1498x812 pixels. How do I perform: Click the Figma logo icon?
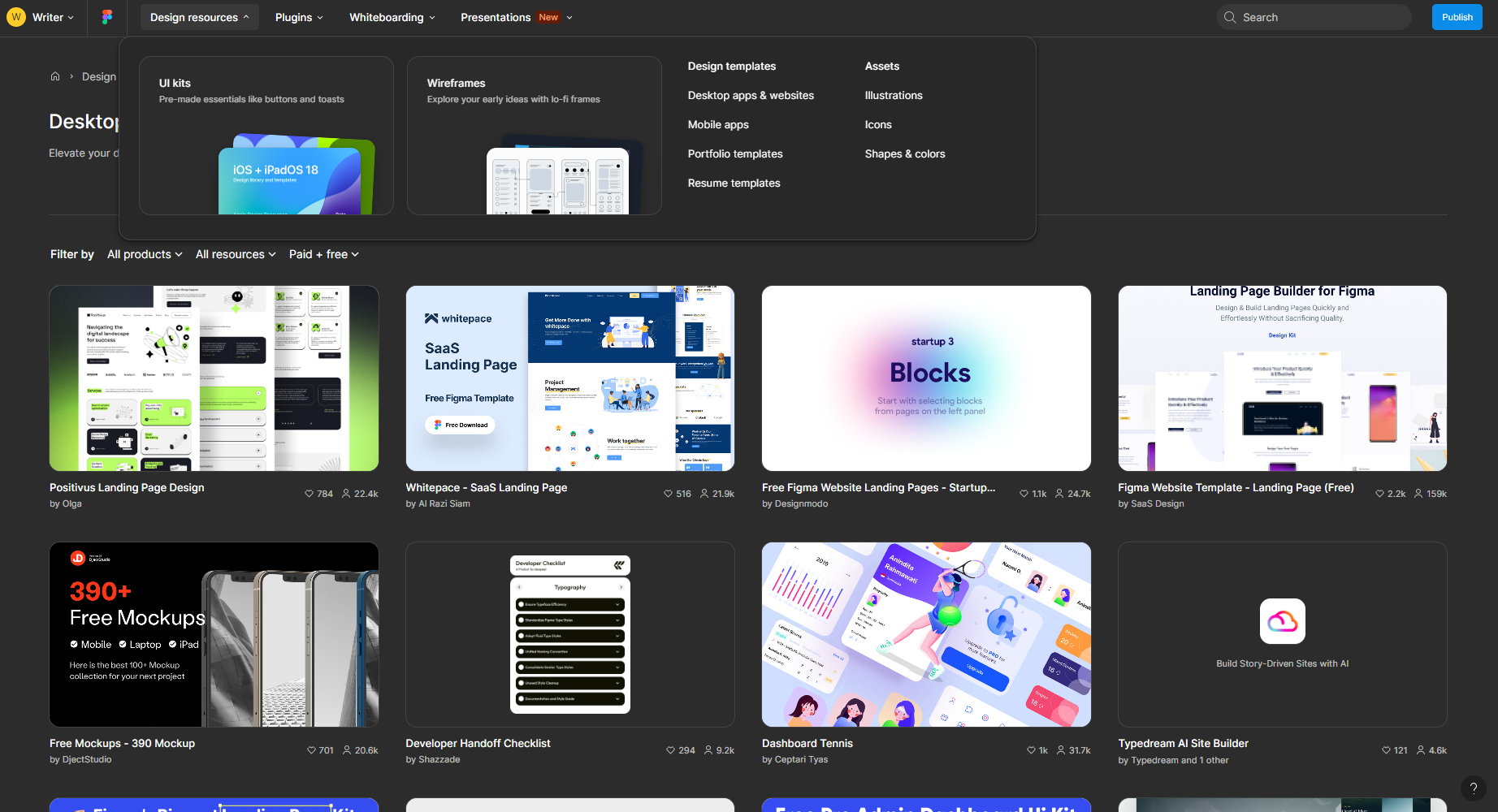[107, 17]
